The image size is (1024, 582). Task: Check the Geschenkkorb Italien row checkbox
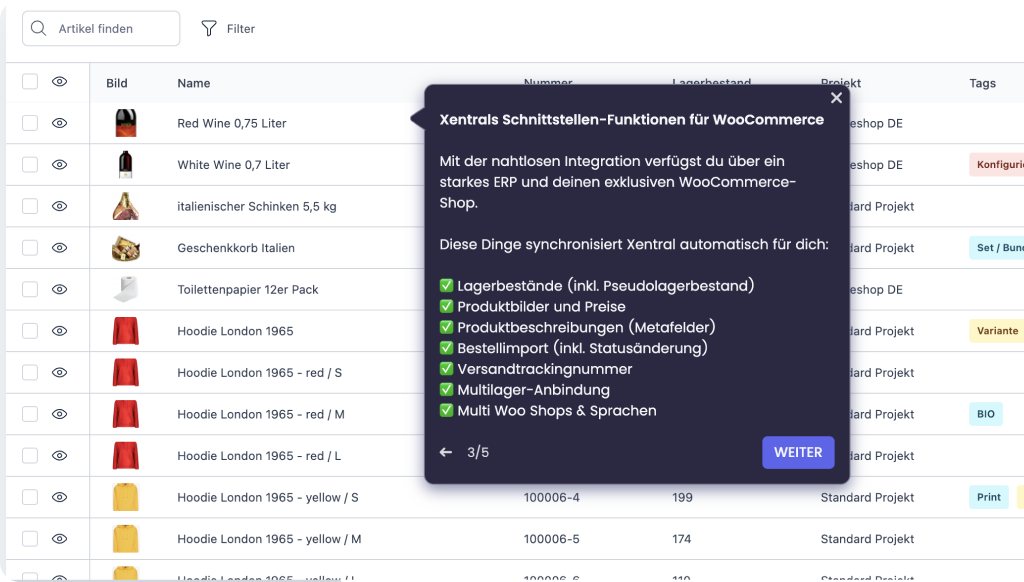tap(30, 248)
